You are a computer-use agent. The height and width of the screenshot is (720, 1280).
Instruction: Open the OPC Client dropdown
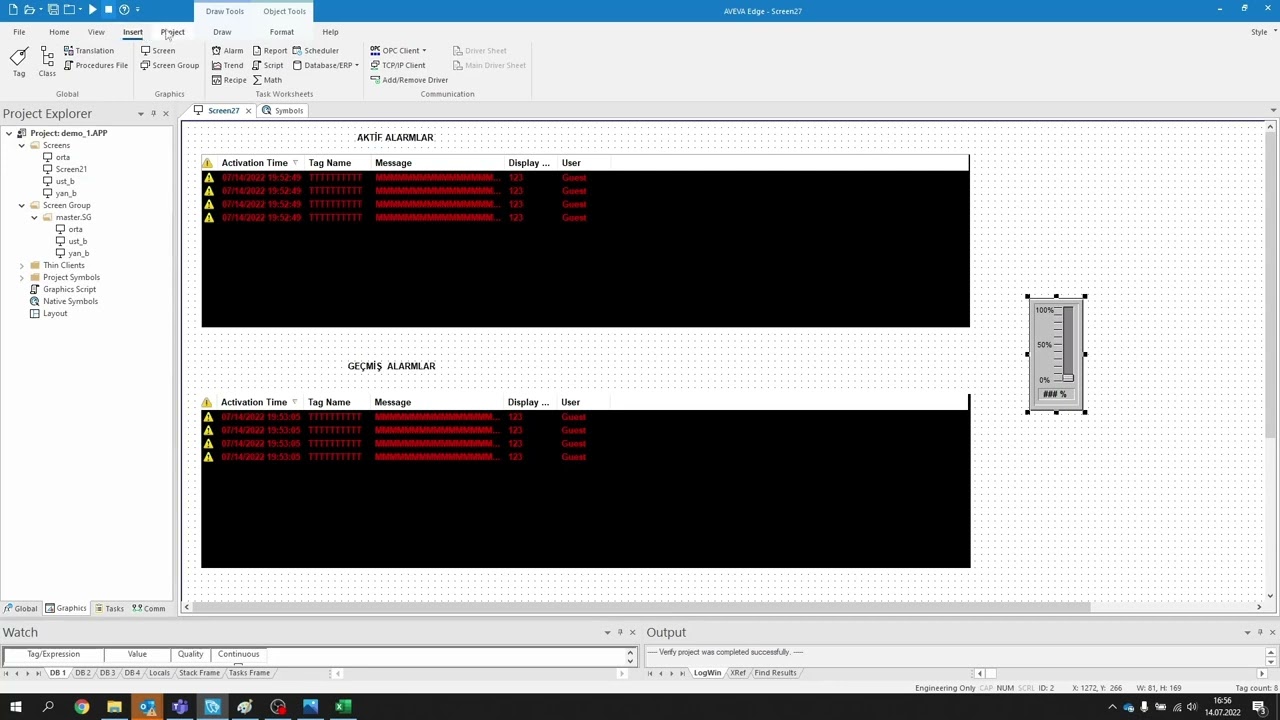(x=398, y=50)
